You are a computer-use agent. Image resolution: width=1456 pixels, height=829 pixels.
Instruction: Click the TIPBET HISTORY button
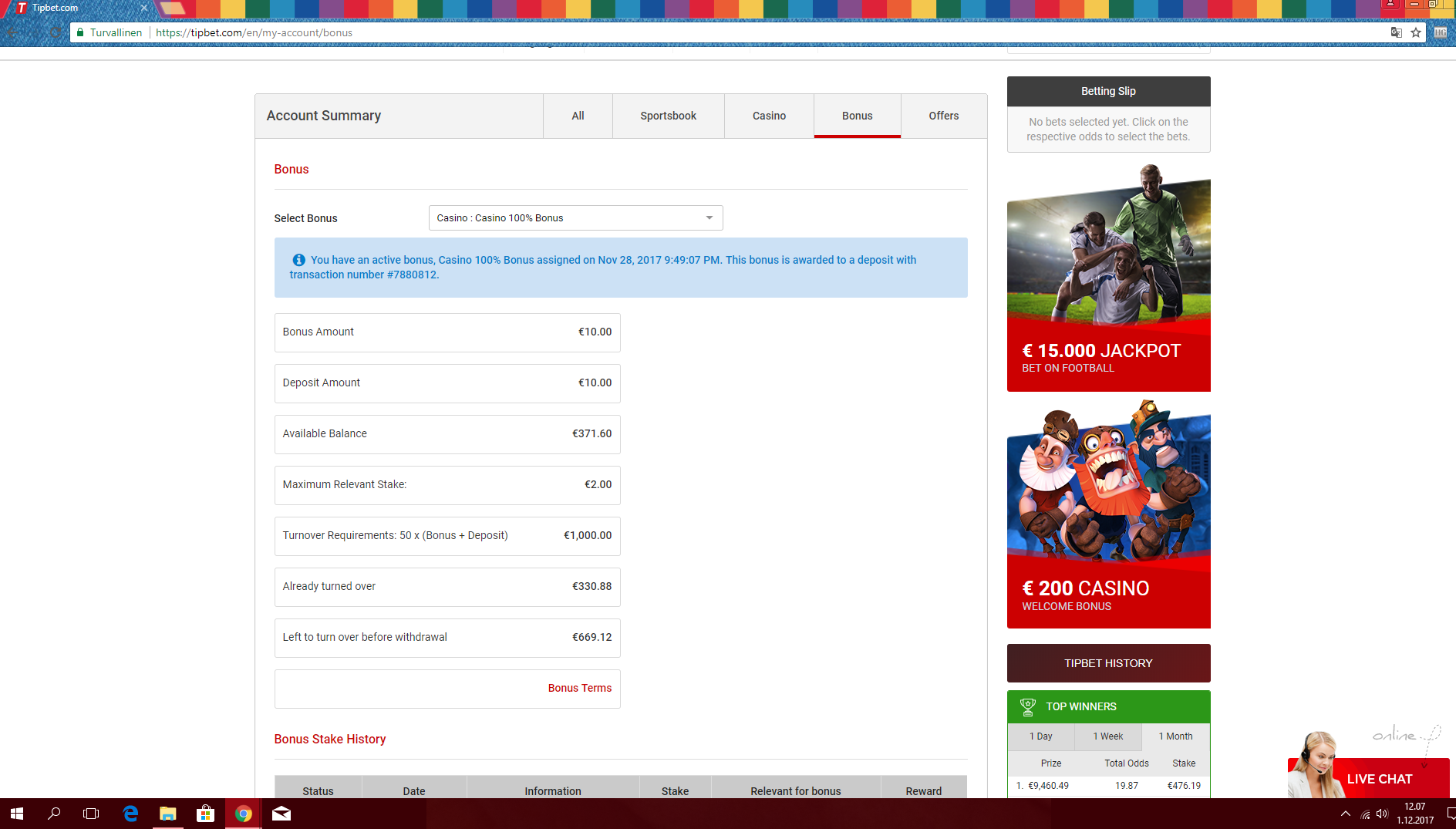pos(1108,663)
